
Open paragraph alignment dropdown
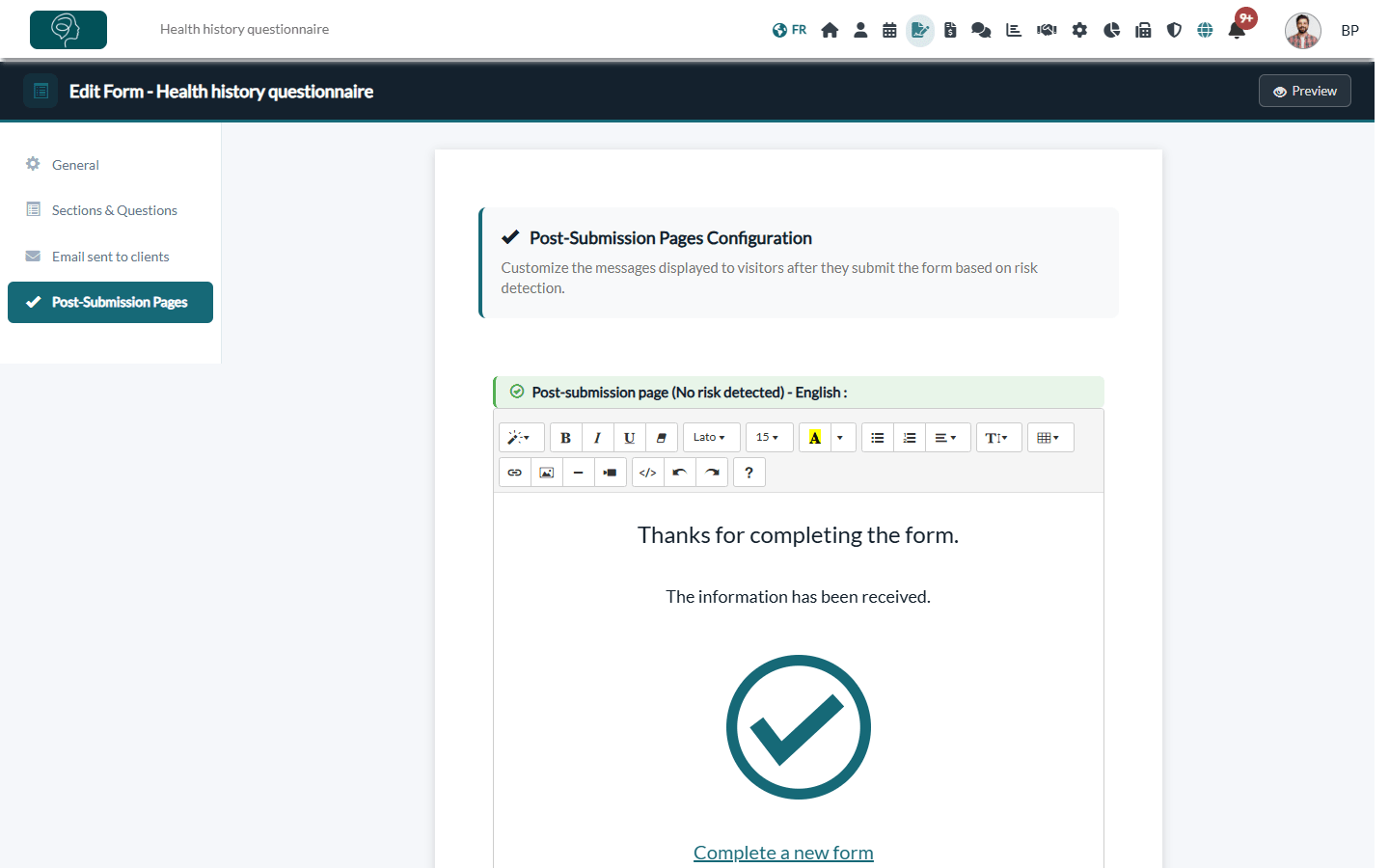(948, 438)
